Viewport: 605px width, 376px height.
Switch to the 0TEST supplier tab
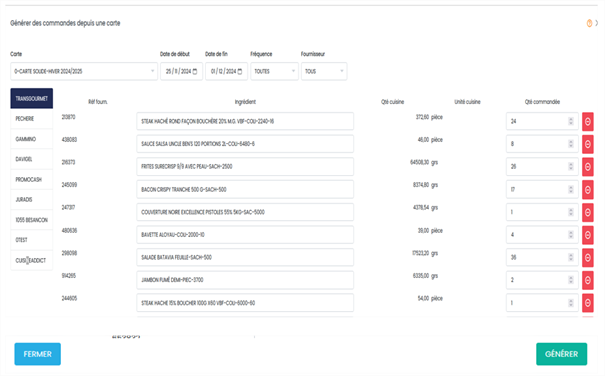click(32, 240)
